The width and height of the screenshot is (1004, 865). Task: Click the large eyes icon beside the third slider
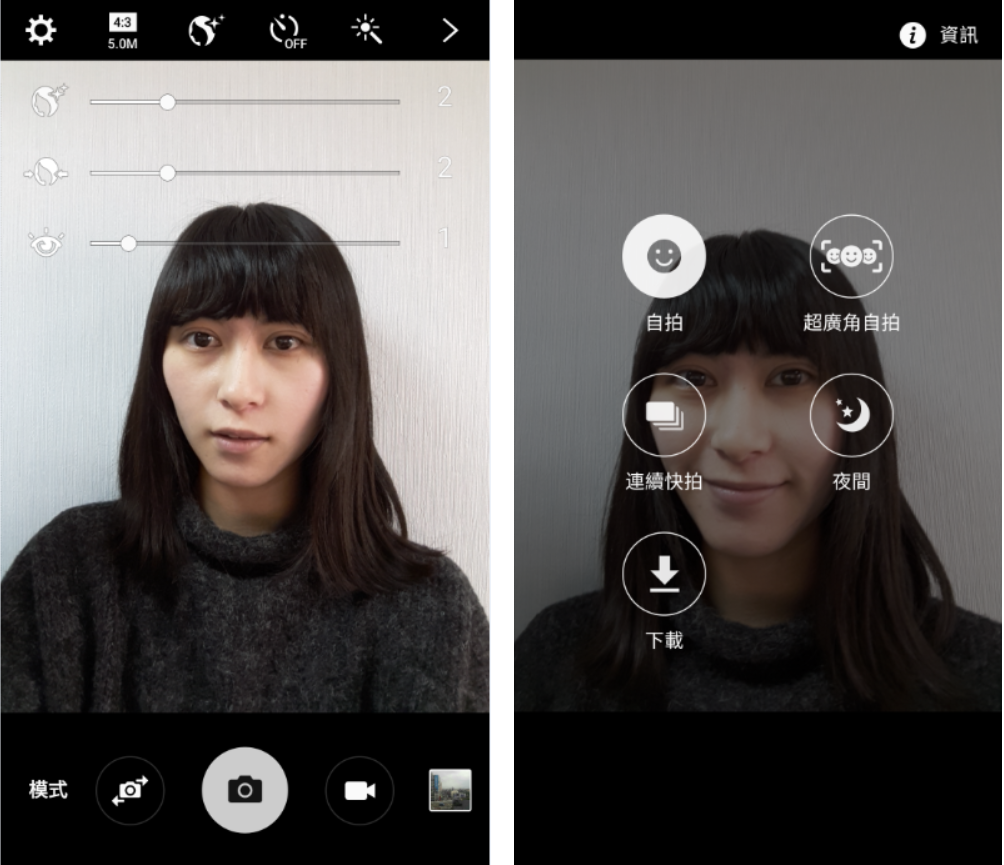(x=46, y=243)
